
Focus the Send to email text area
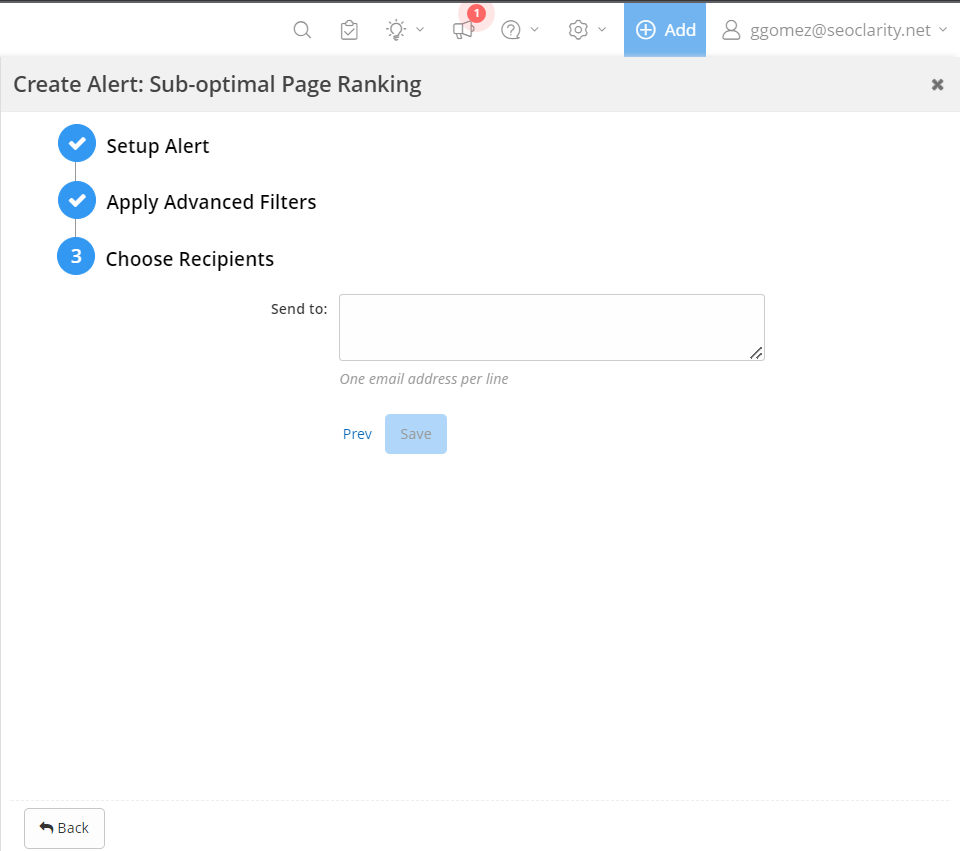click(x=551, y=327)
